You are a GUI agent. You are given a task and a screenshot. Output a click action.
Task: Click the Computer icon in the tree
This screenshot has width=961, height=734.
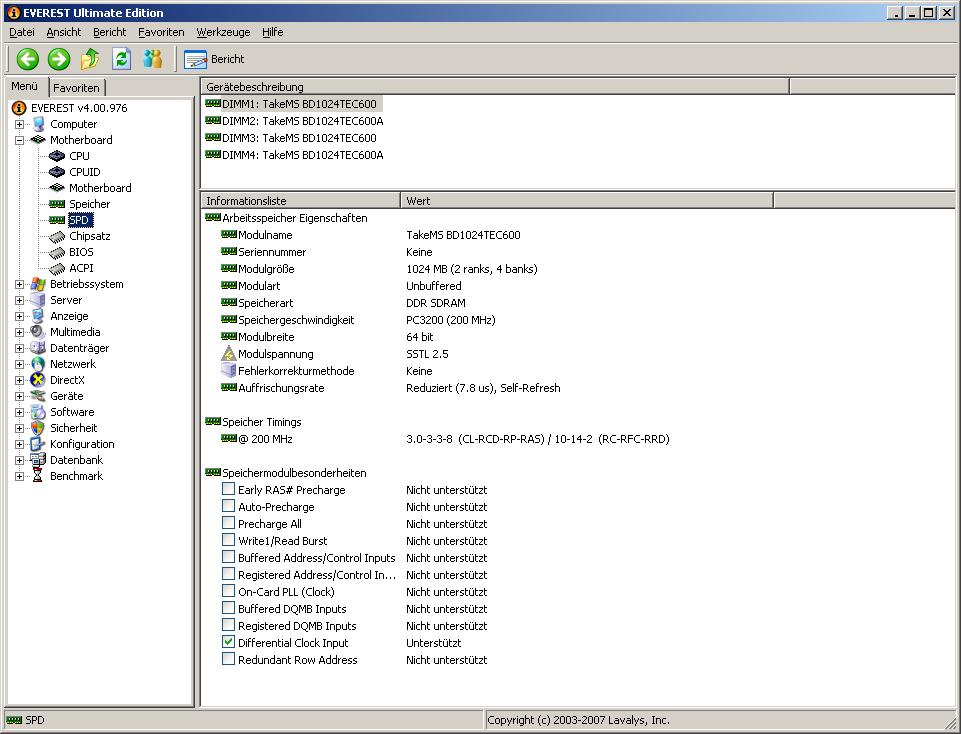click(x=38, y=124)
